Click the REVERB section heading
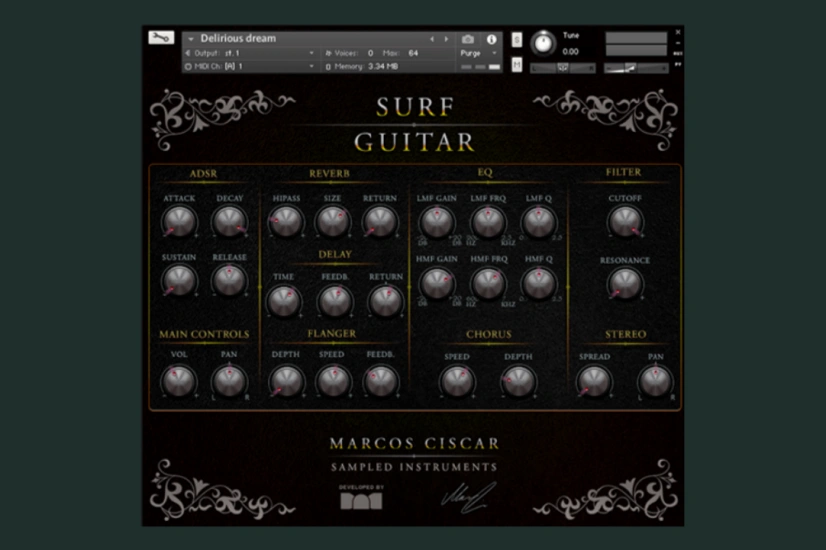826x550 pixels. pos(329,174)
